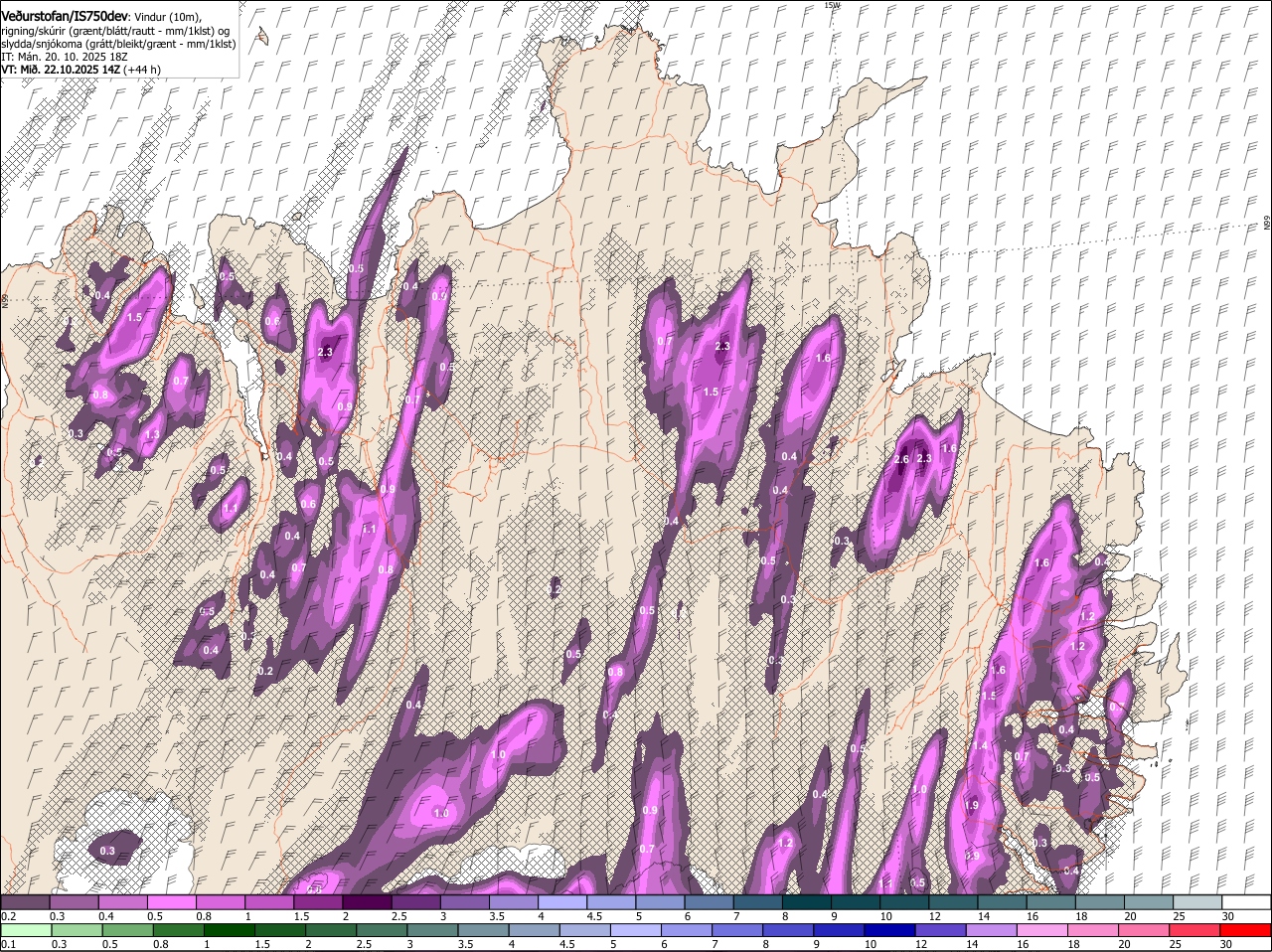Image resolution: width=1272 pixels, height=952 pixels.
Task: Pick the top color bar swatch starting at 3
Action: [464, 902]
